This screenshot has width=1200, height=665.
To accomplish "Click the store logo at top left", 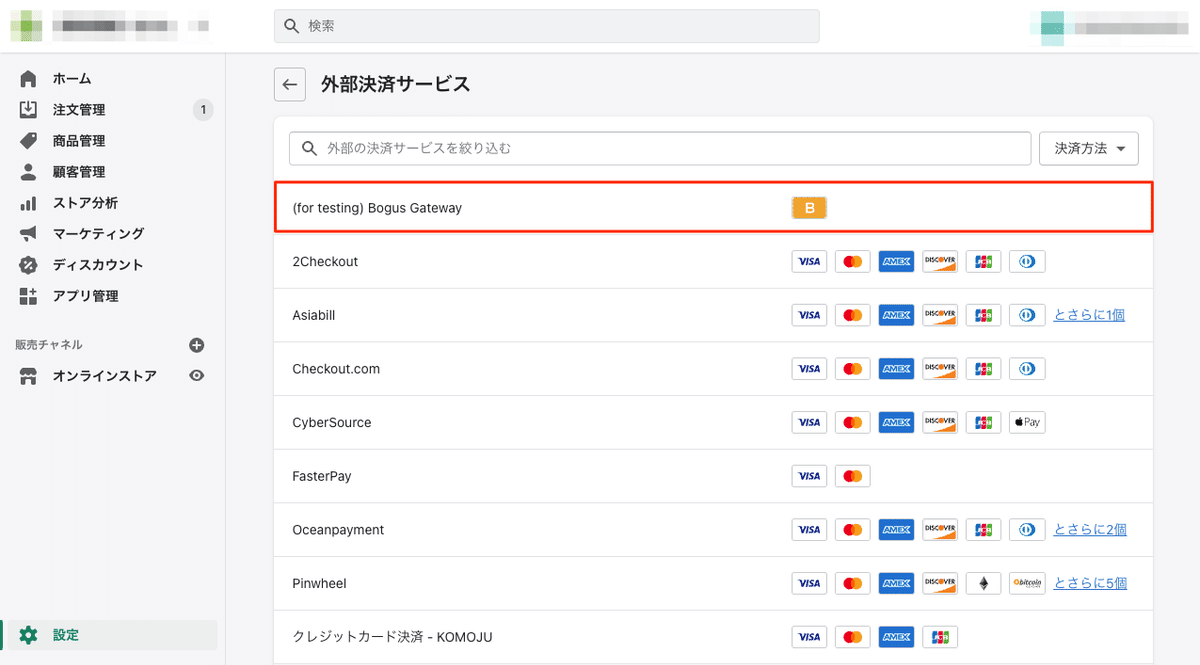I will coord(27,25).
